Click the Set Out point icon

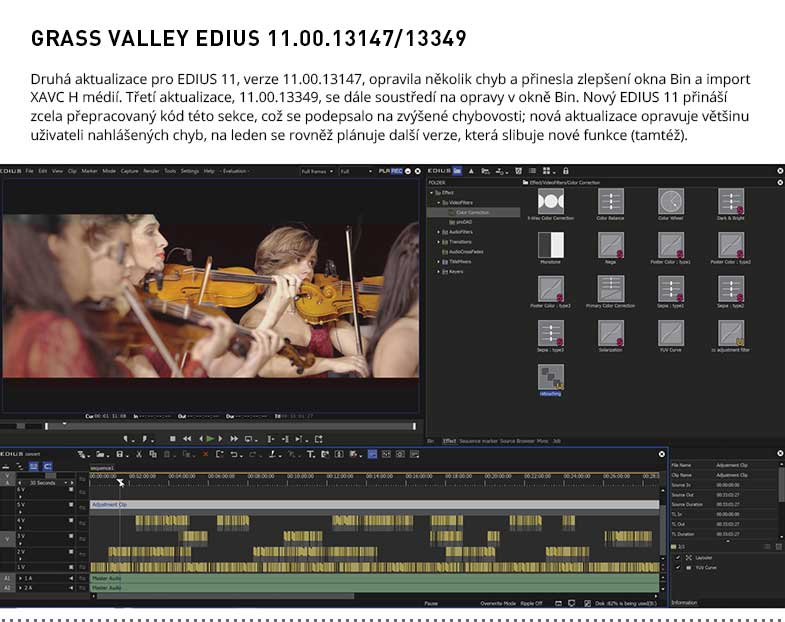click(145, 439)
